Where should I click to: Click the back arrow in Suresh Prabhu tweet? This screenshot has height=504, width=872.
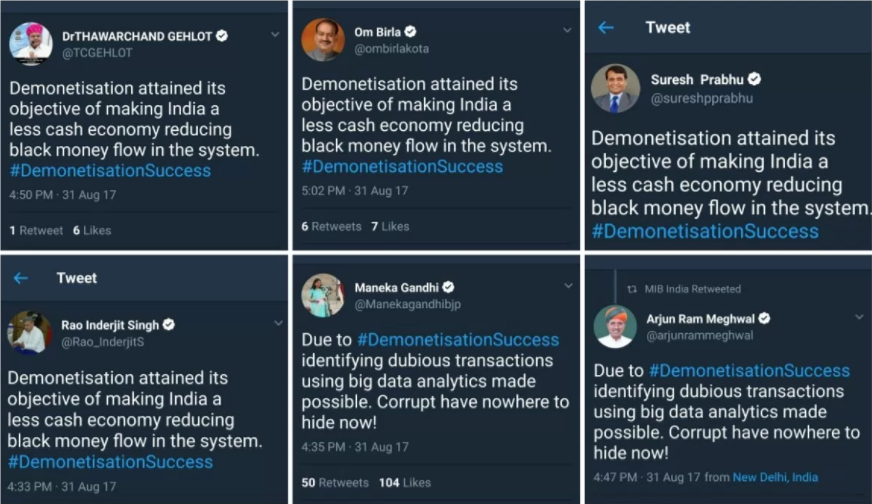pyautogui.click(x=605, y=28)
